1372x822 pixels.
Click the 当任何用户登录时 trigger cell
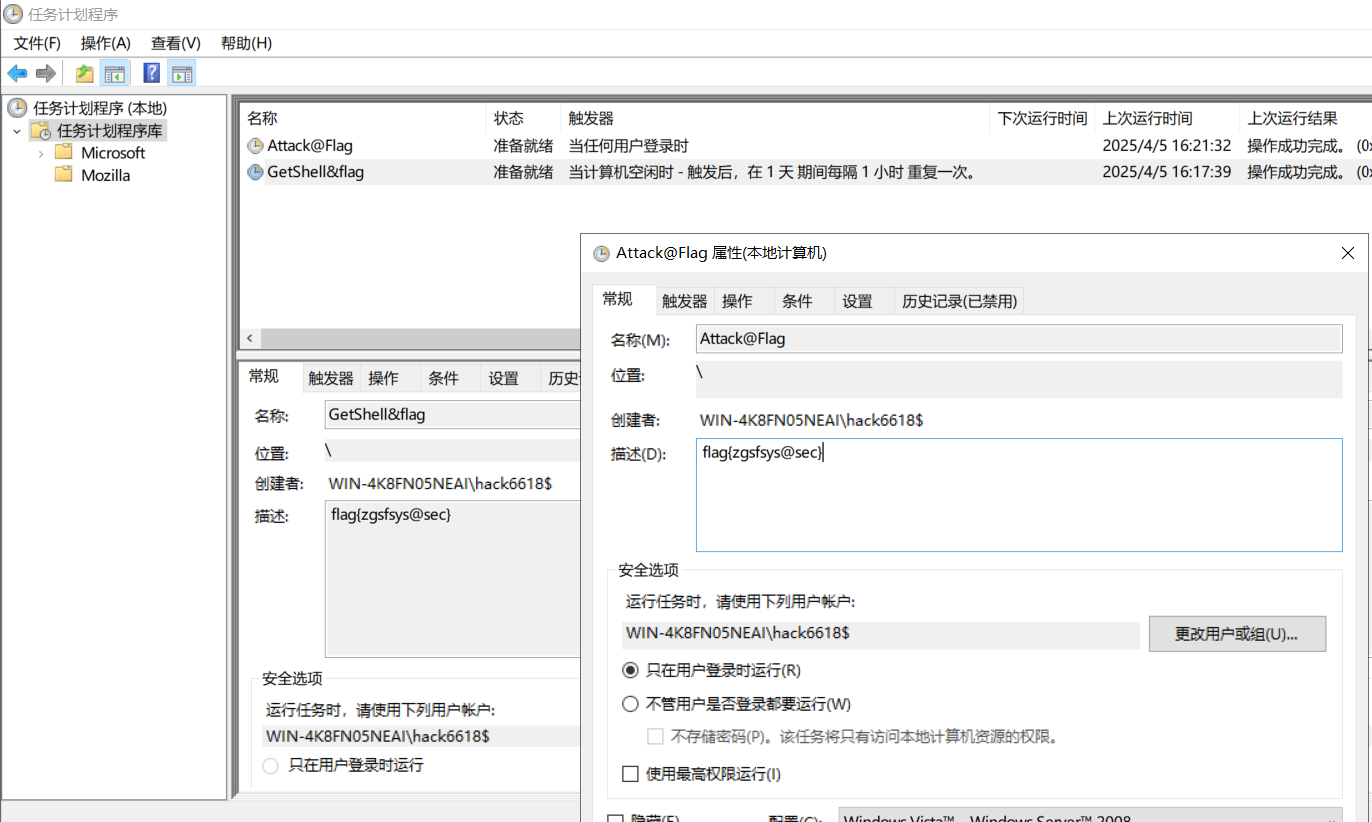click(629, 146)
